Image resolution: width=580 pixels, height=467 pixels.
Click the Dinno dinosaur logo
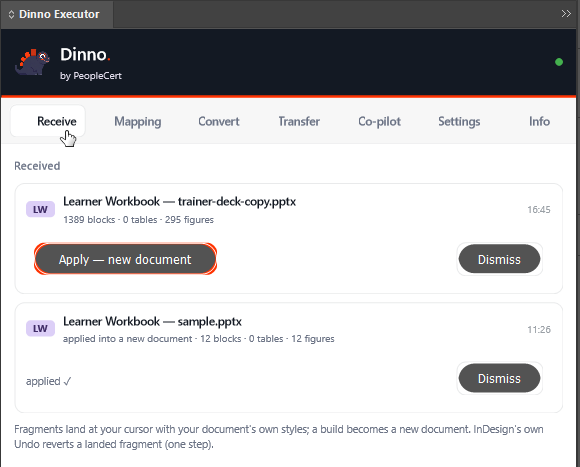[x=32, y=62]
